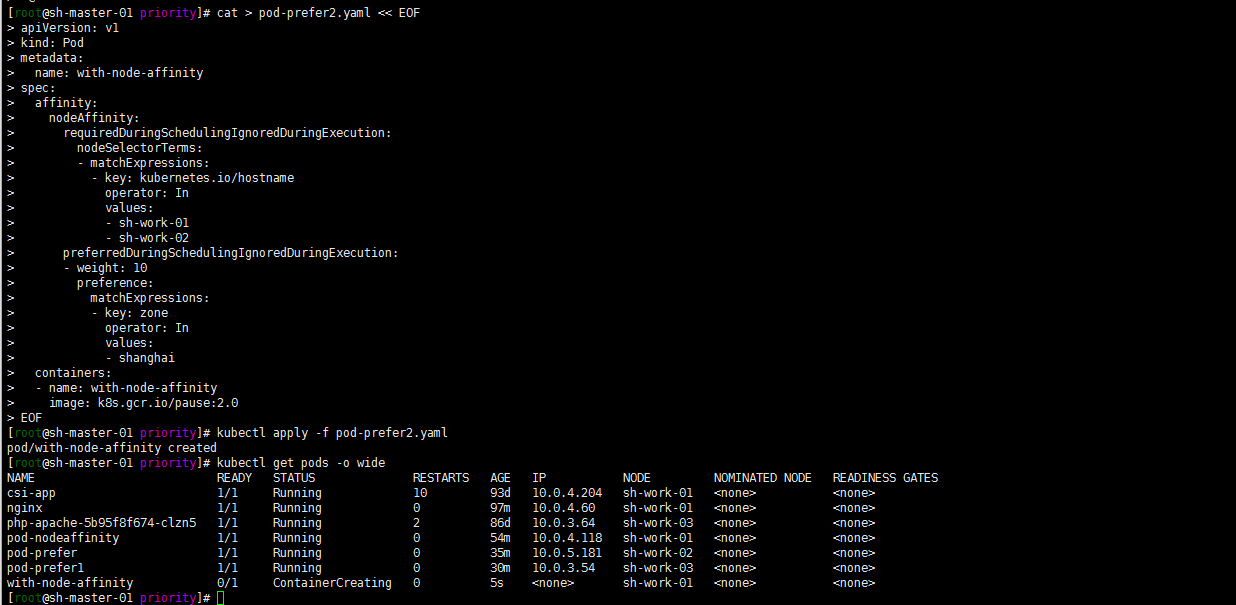Click the requiredDuringSchedulingIgnoredDuringExecution line

(x=227, y=133)
